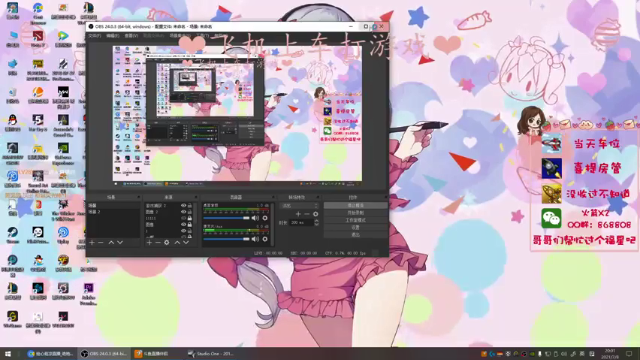This screenshot has height=360, width=640.
Task: Adjust the Mic/Aux volume slider
Action: (226, 239)
